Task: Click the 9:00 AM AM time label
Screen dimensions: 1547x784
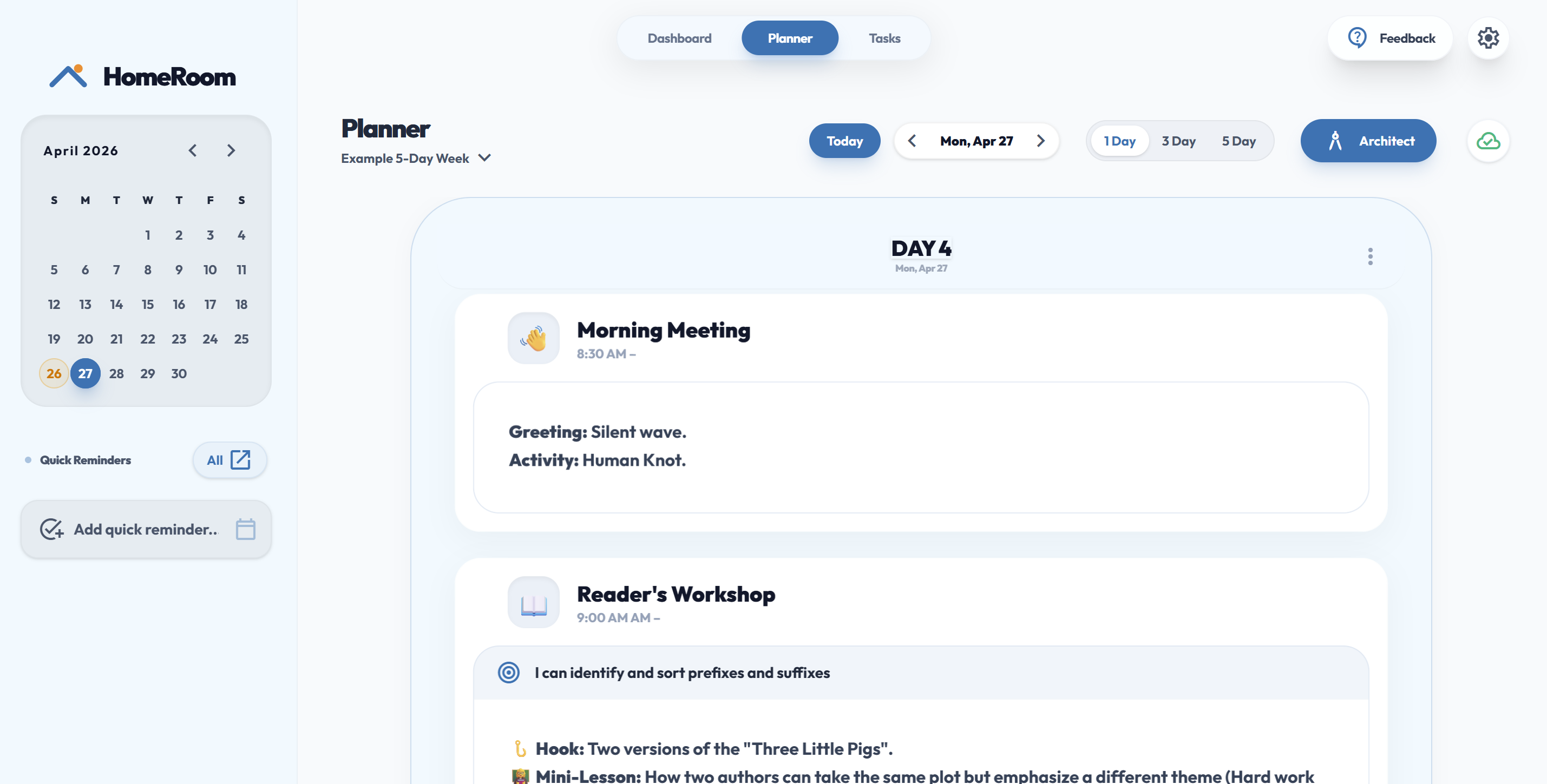Action: [618, 617]
